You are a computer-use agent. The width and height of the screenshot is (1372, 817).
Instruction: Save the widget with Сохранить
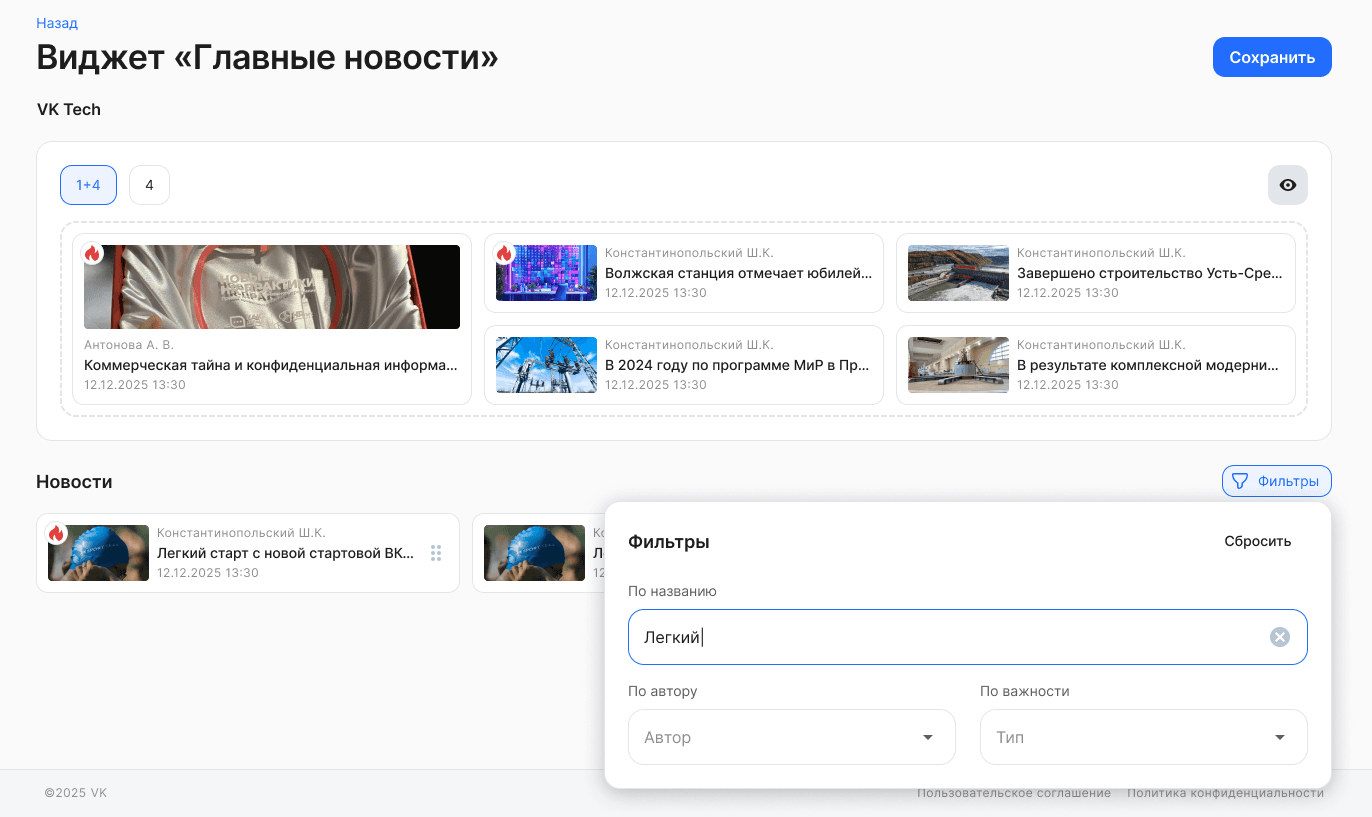[1271, 57]
